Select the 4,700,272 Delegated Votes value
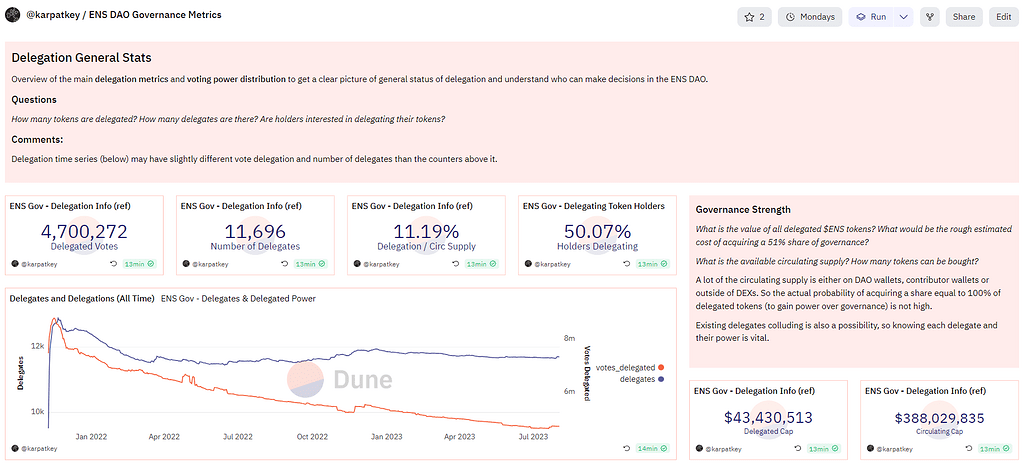 84,231
